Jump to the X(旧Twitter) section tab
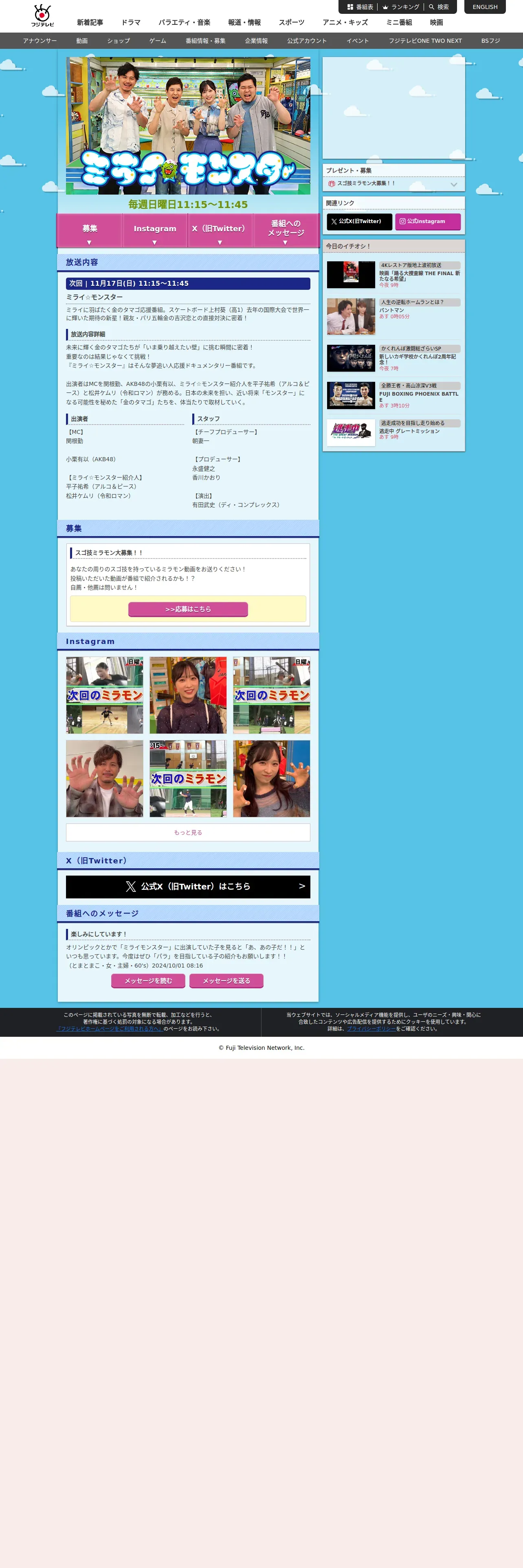523x1568 pixels. tap(220, 231)
